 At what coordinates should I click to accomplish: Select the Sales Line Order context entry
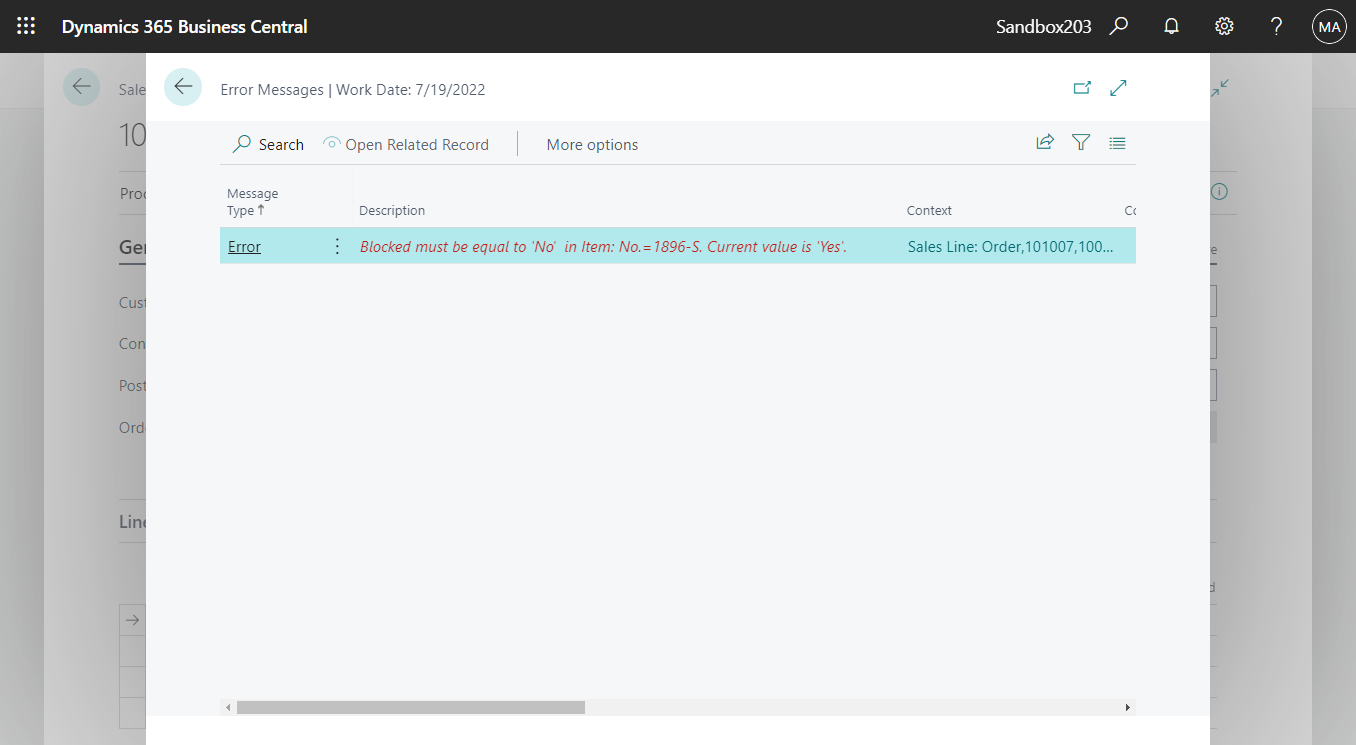point(1010,245)
